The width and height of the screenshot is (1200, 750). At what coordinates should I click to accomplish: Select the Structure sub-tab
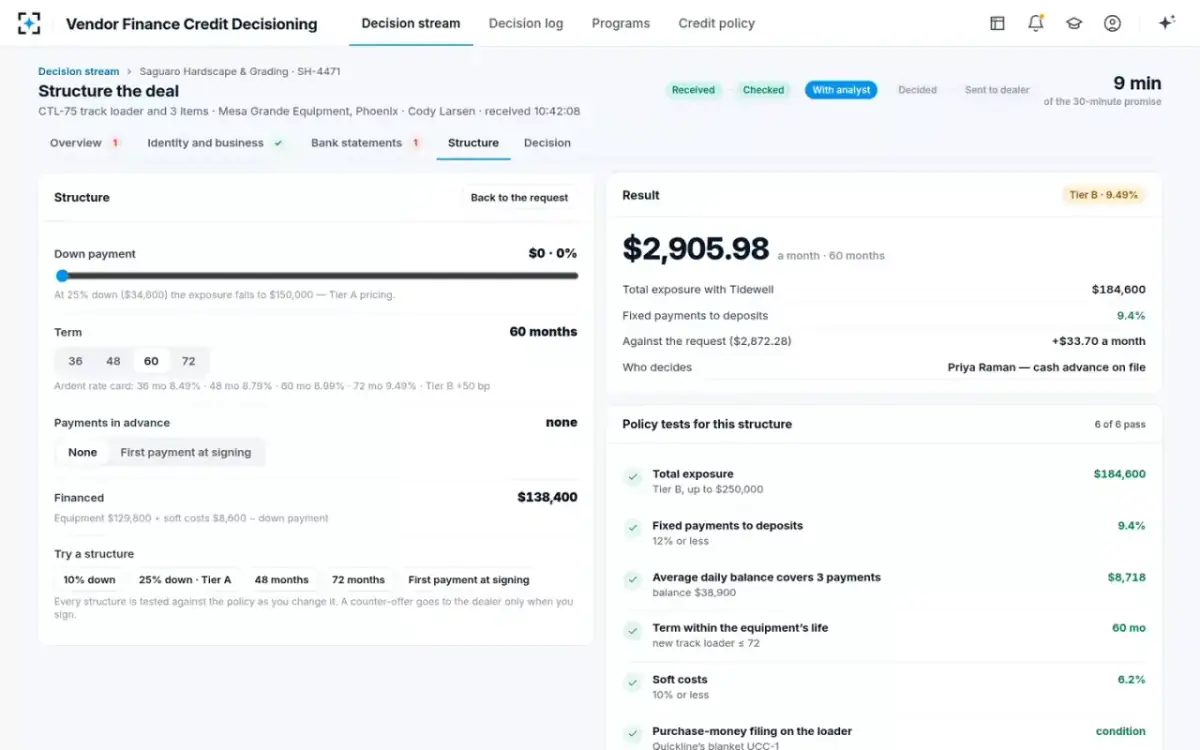pos(473,143)
